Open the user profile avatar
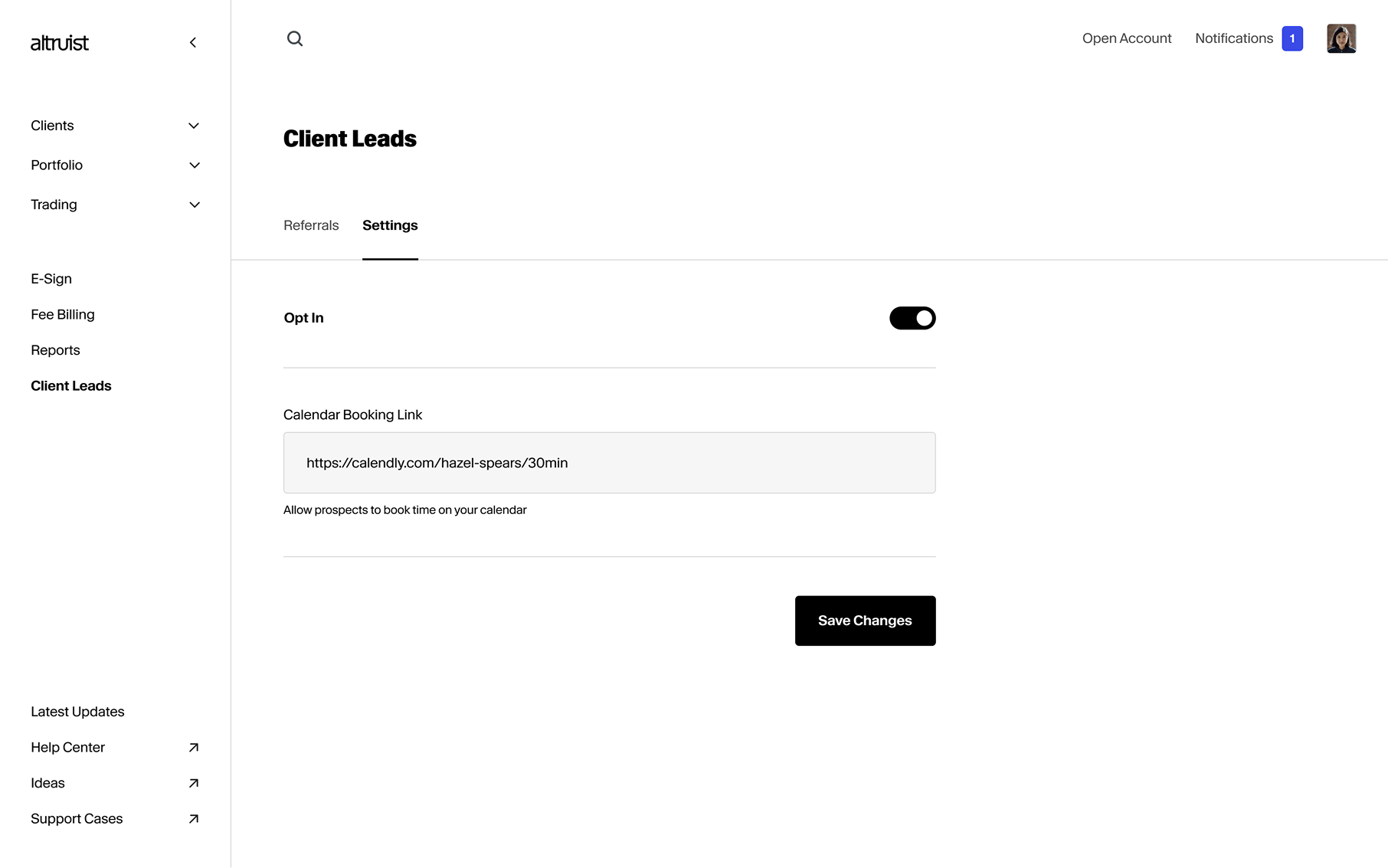 (1341, 38)
